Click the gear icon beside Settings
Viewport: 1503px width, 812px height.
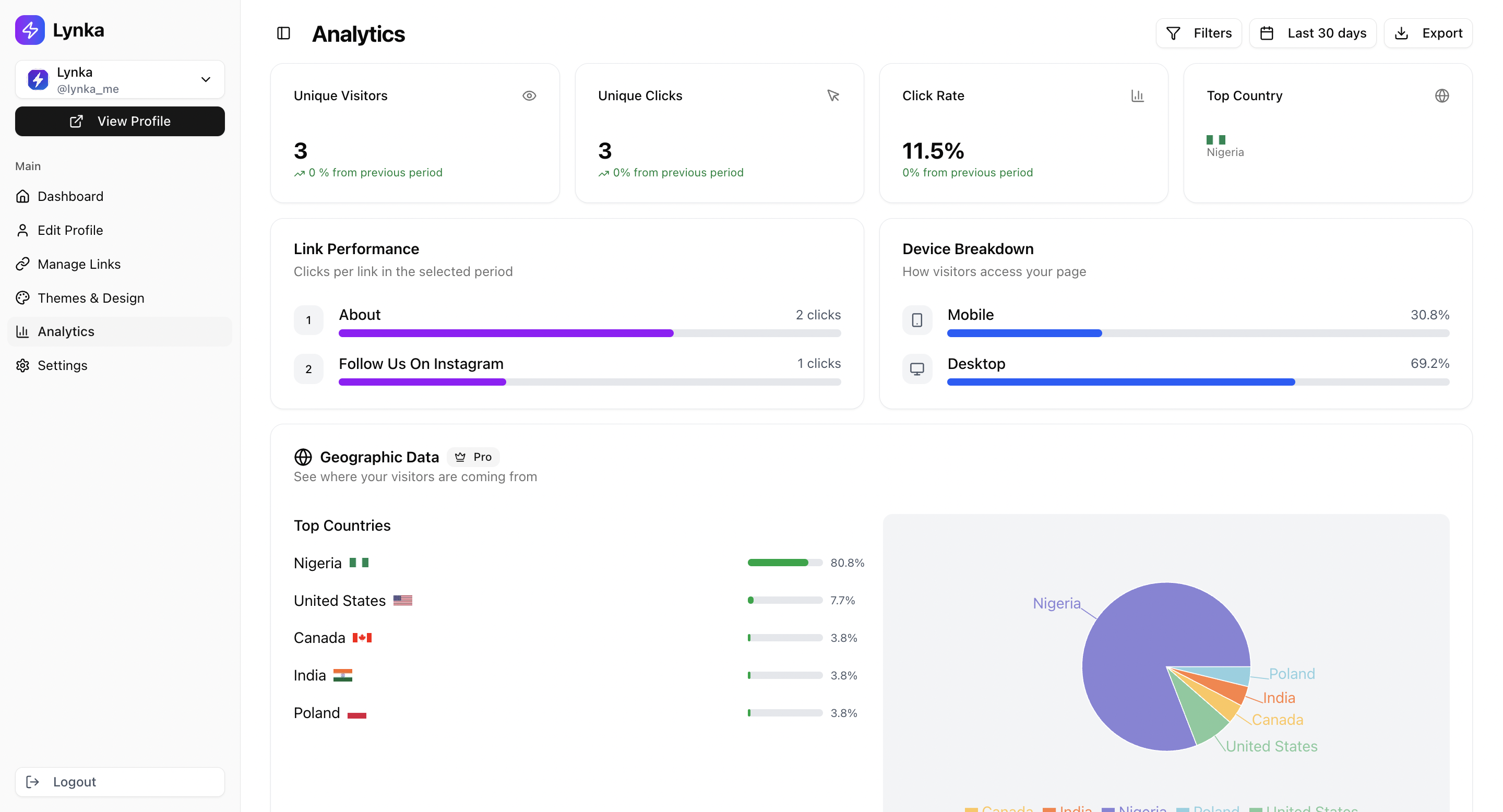pos(23,366)
